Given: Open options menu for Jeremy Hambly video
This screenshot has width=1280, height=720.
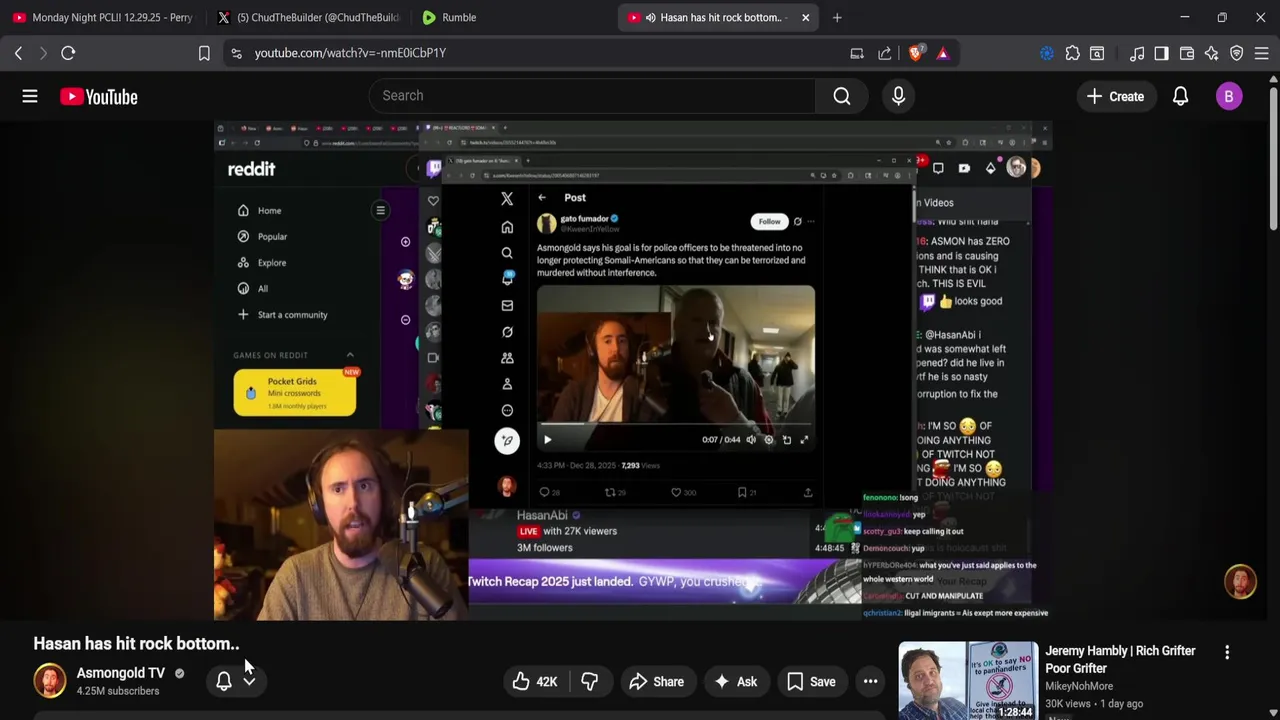Looking at the screenshot, I should point(1227,652).
